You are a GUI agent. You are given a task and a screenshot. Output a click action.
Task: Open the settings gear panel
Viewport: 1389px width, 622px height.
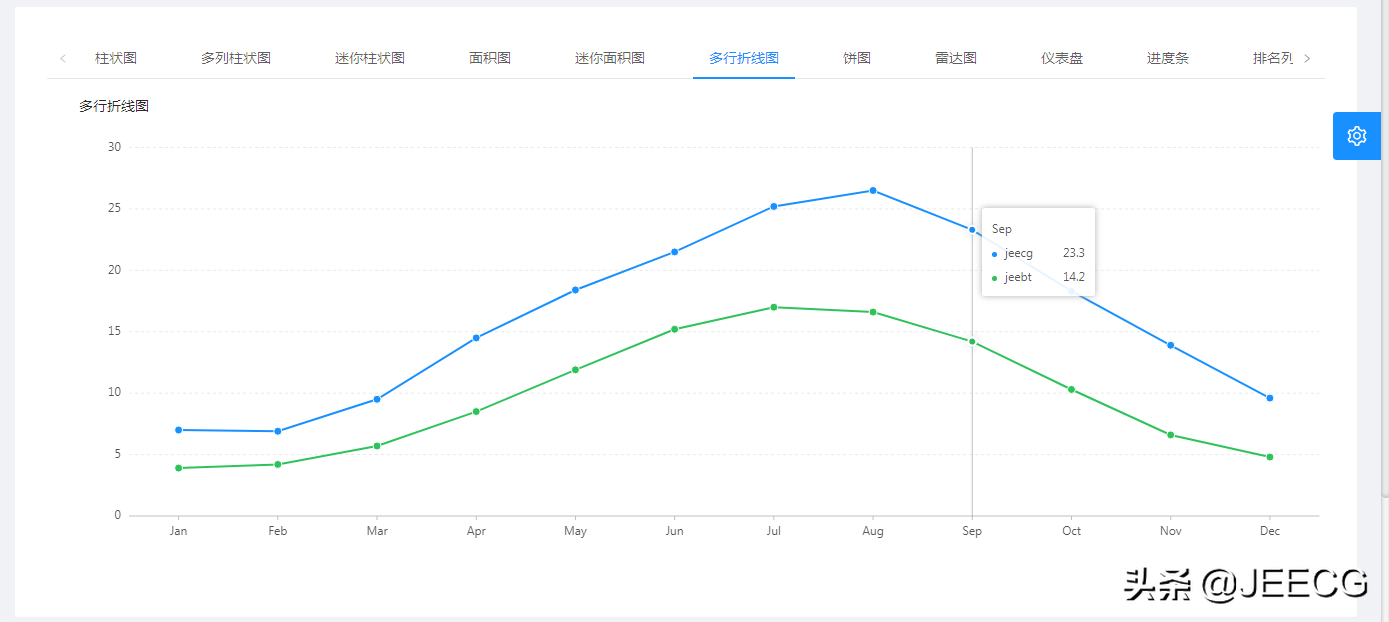[1357, 136]
